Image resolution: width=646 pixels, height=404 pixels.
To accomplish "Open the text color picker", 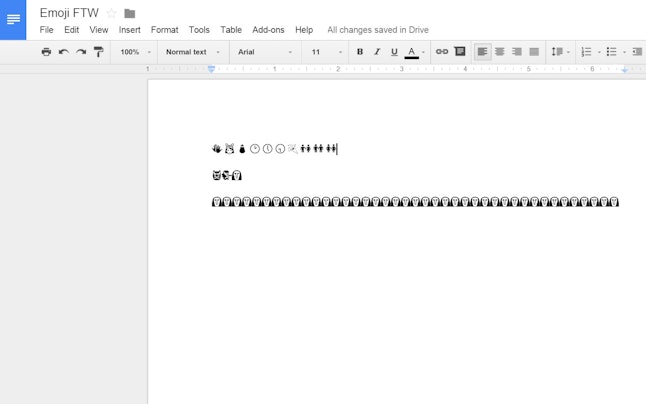I will [x=414, y=52].
